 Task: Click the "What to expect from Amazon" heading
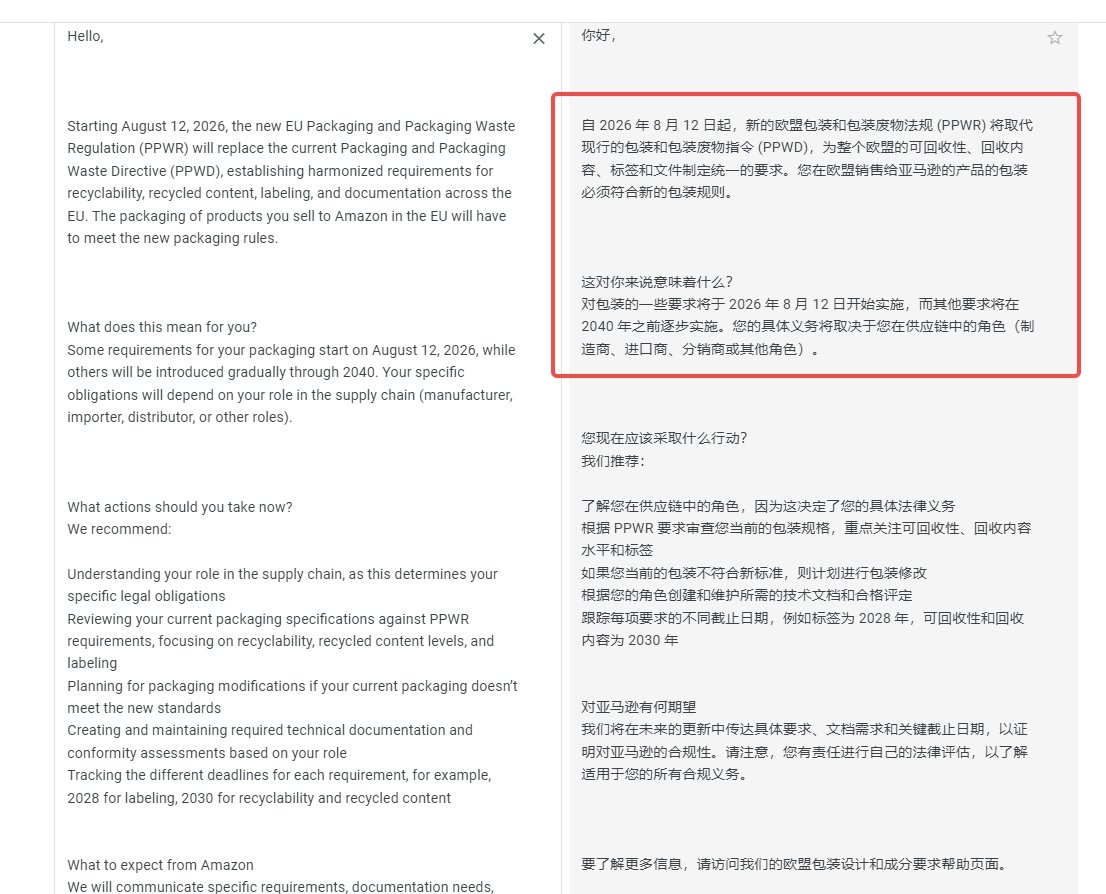160,865
